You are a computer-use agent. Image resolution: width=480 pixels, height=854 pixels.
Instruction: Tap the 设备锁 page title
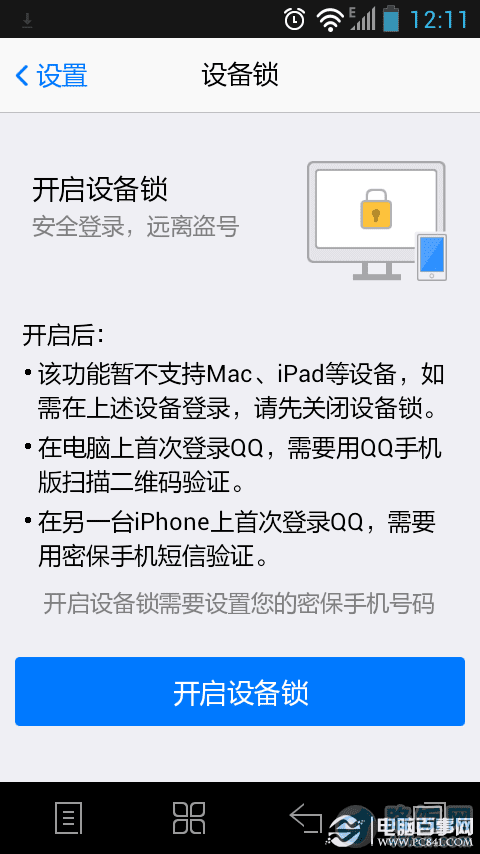click(x=240, y=75)
